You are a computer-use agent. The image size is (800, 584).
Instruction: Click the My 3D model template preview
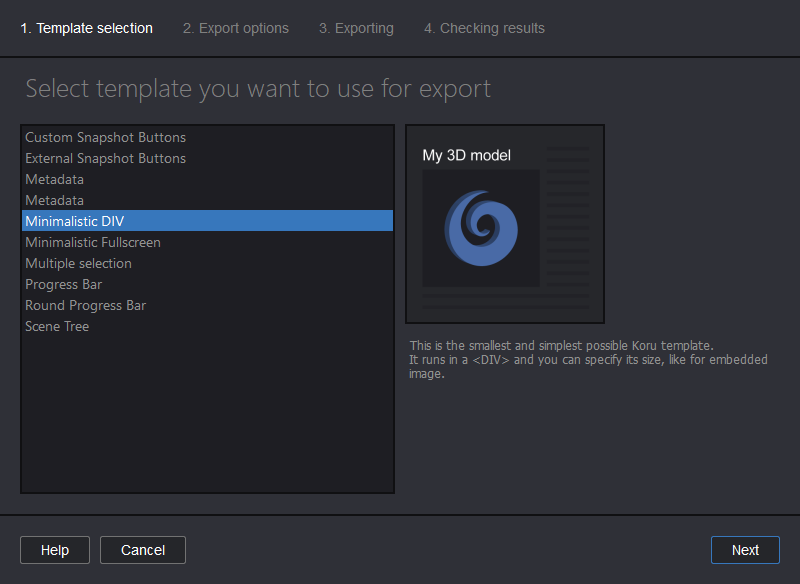pyautogui.click(x=504, y=224)
